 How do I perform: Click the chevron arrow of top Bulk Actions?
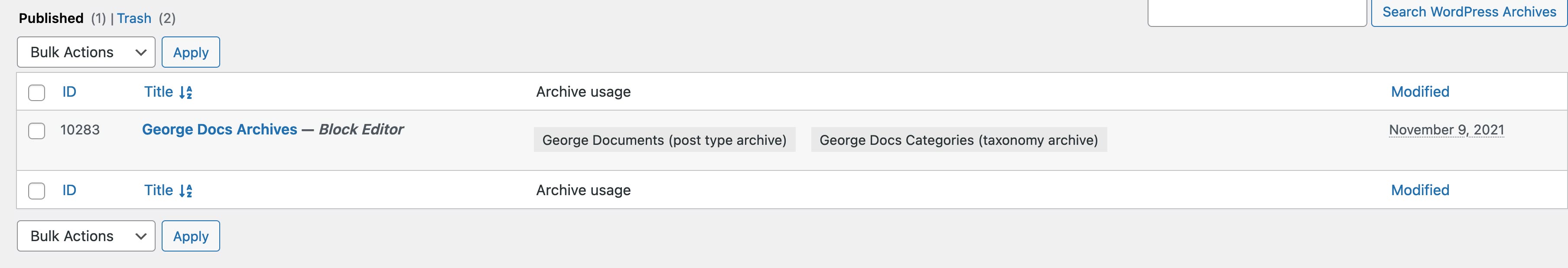coord(140,52)
